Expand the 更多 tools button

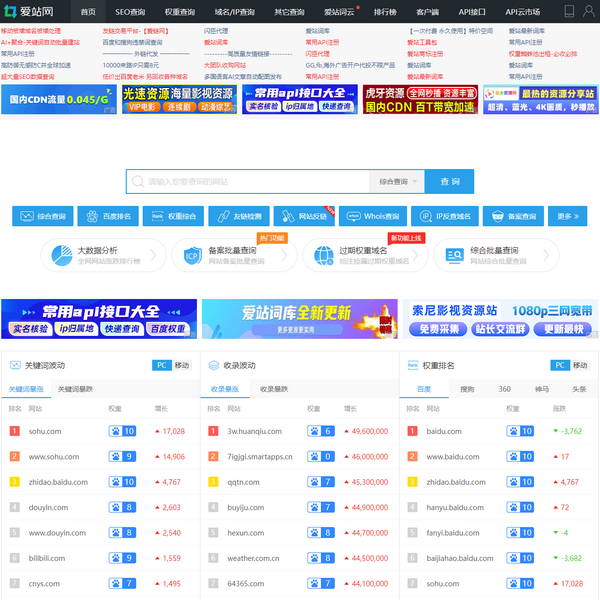[x=569, y=216]
